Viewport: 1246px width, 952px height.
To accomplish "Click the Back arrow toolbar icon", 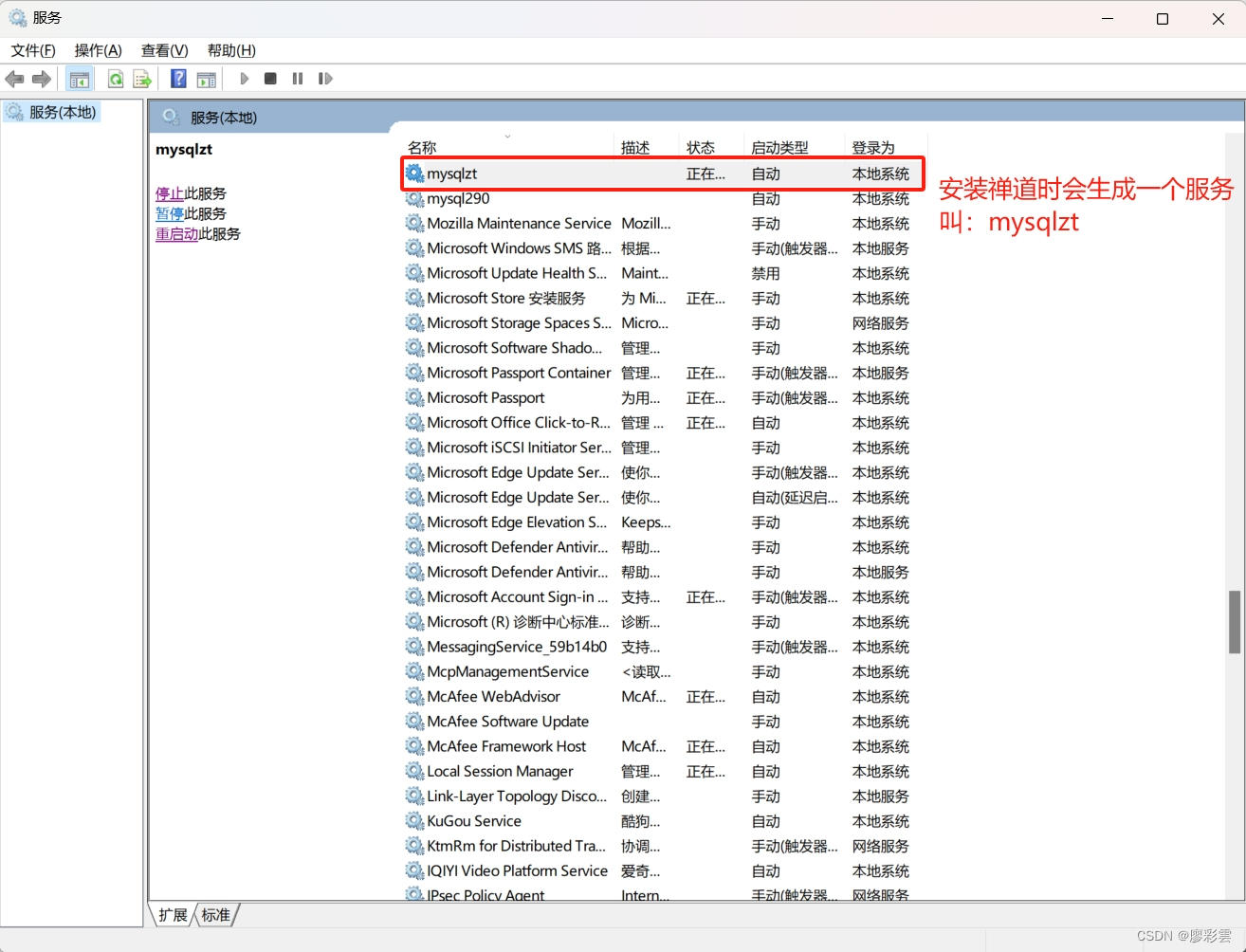I will (14, 79).
